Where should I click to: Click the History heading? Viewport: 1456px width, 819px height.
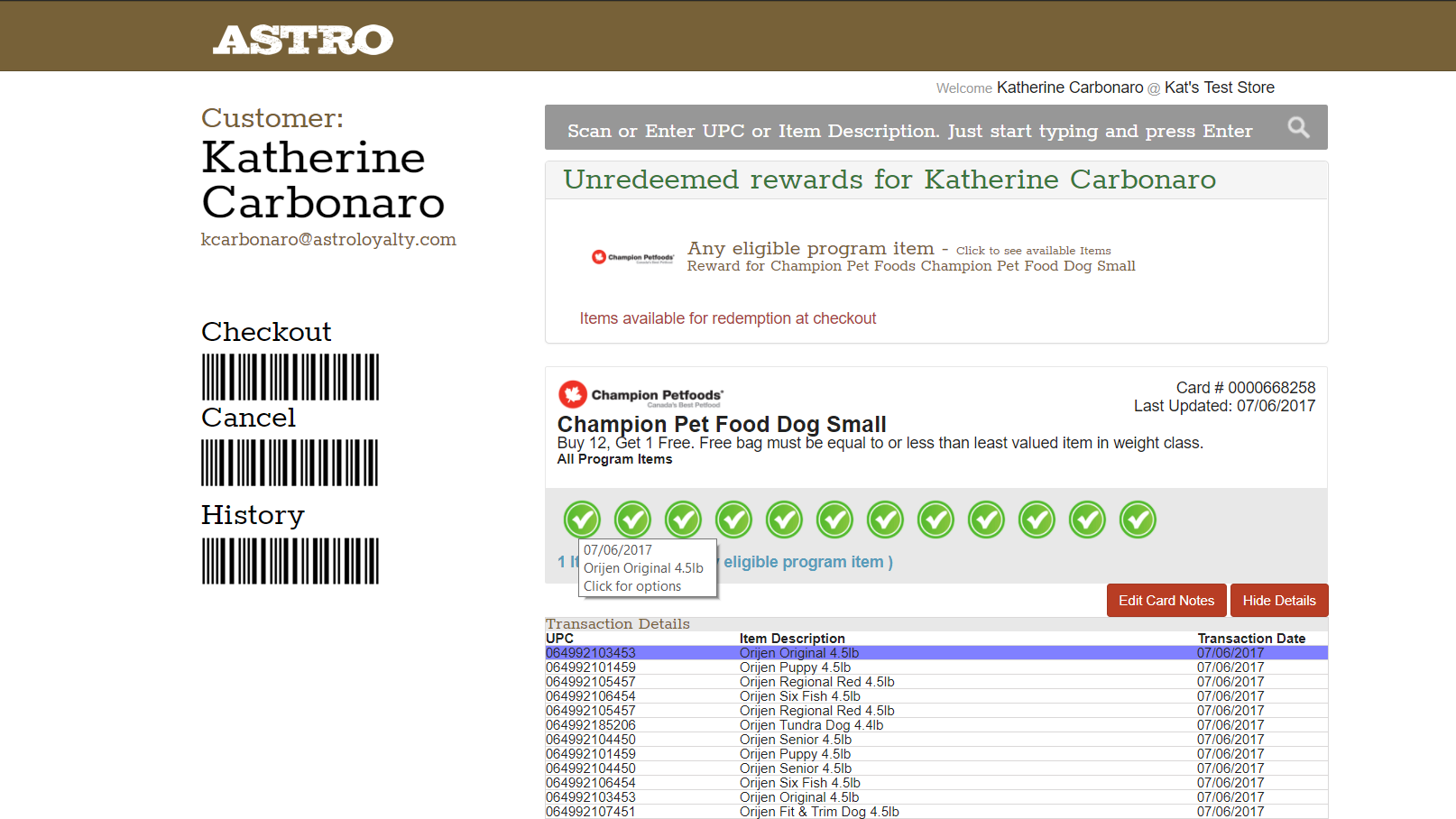[x=253, y=515]
